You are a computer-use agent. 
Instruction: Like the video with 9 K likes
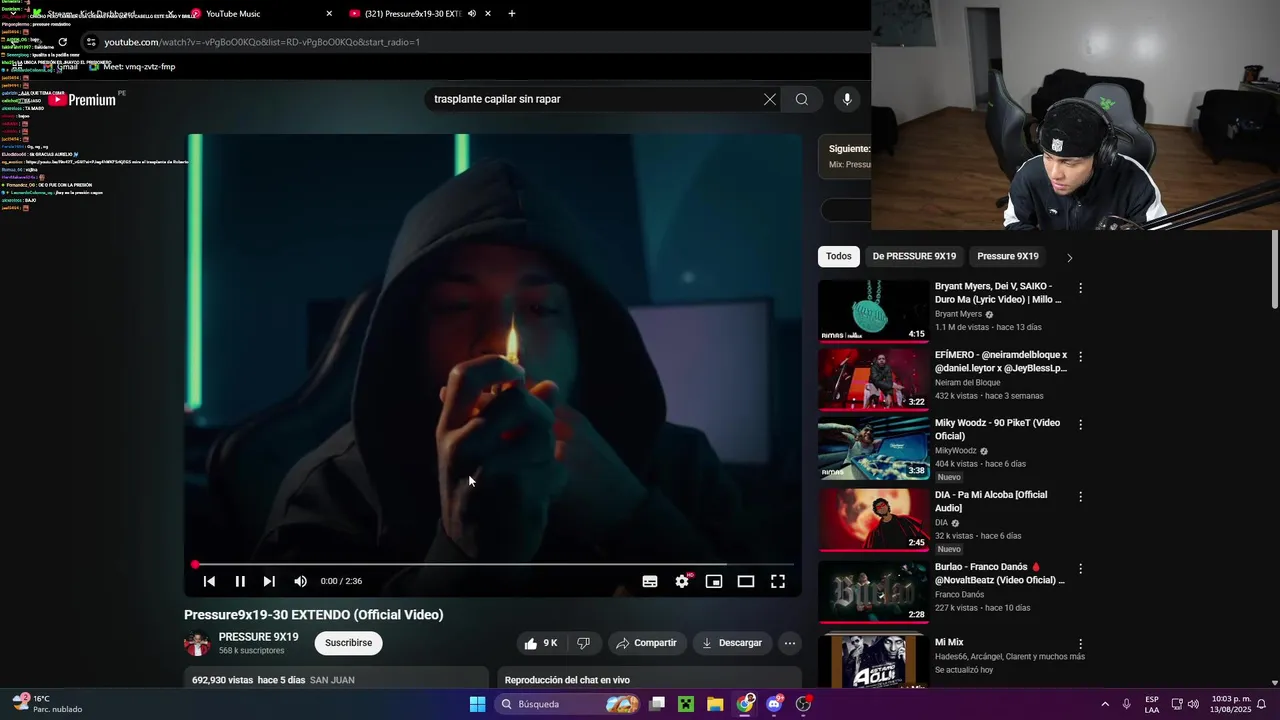tap(541, 643)
